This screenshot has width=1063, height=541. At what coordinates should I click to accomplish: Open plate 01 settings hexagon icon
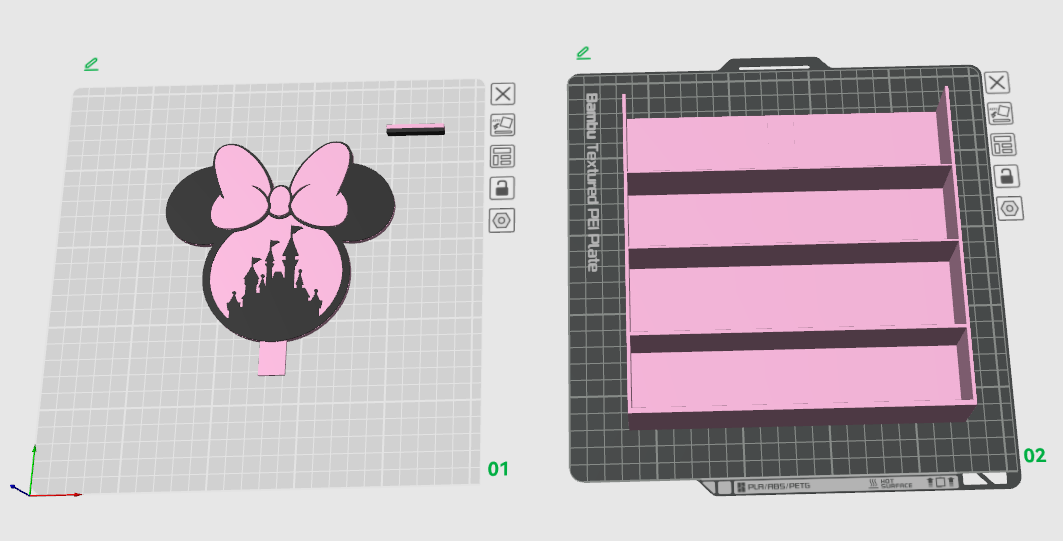502,220
